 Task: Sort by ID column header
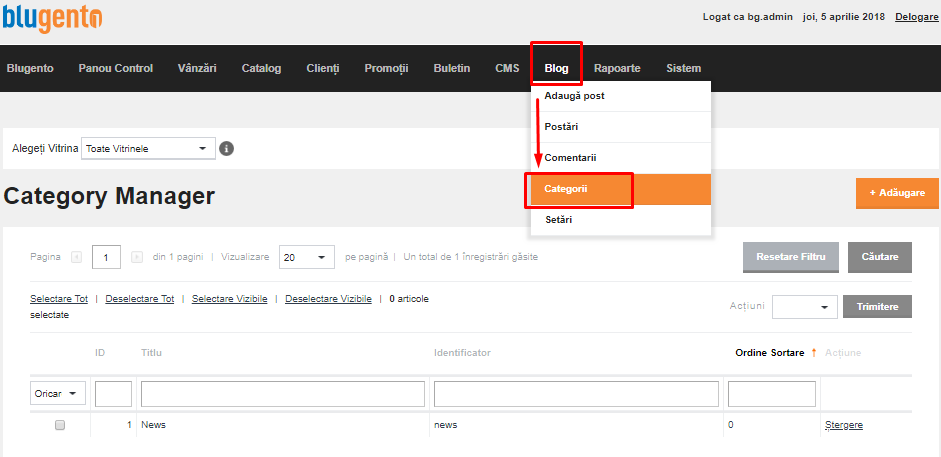point(100,353)
